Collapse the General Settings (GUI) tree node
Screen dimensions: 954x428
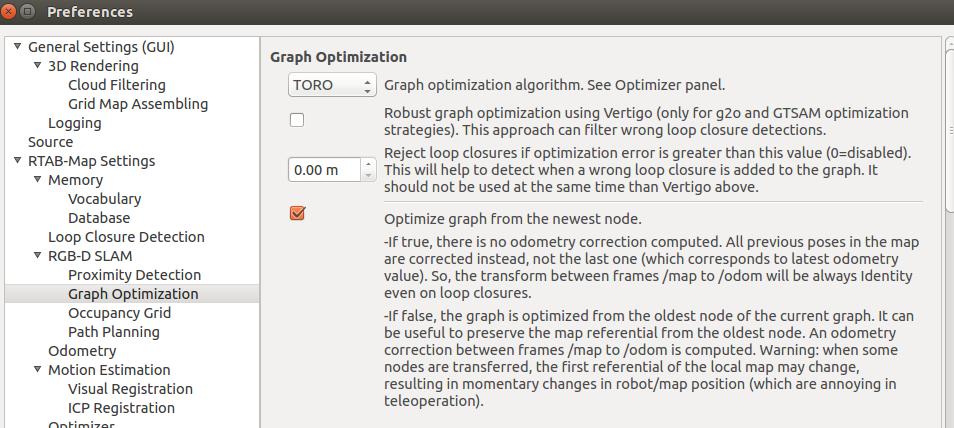click(17, 47)
